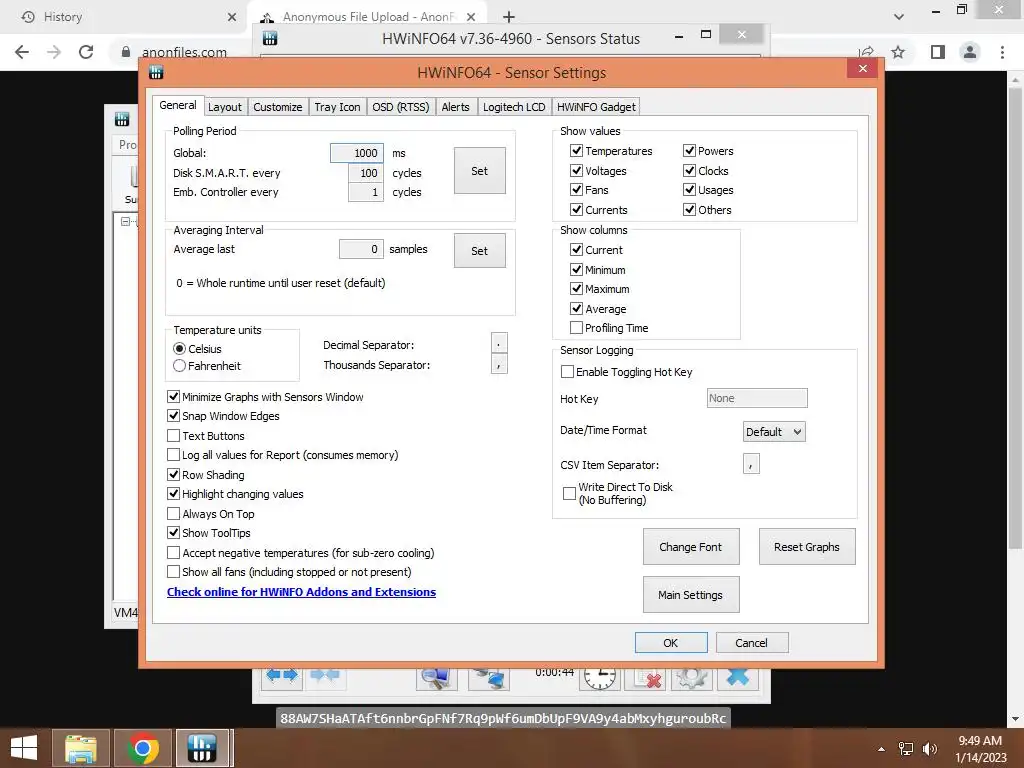Click the Average last samples field

click(360, 249)
